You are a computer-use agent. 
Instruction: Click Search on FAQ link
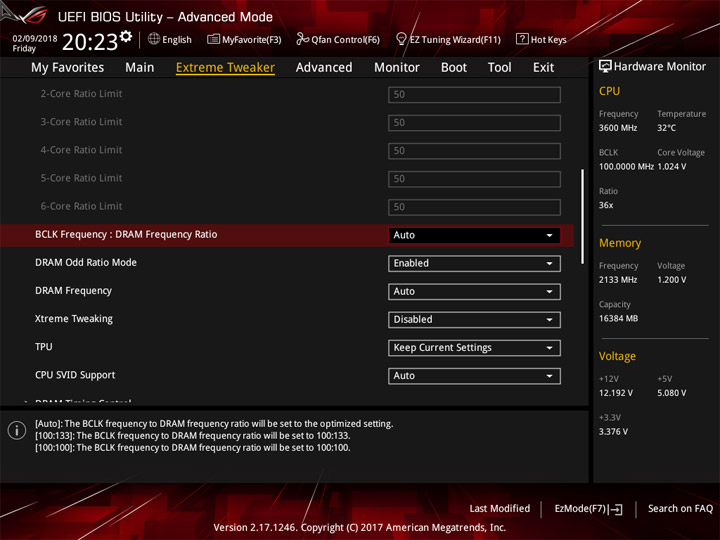(681, 509)
